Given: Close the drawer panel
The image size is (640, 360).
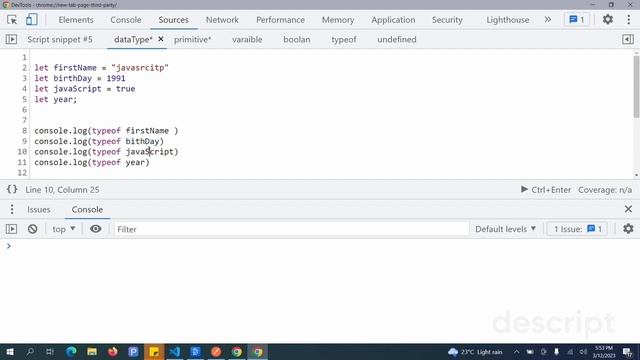Looking at the screenshot, I should pyautogui.click(x=628, y=209).
